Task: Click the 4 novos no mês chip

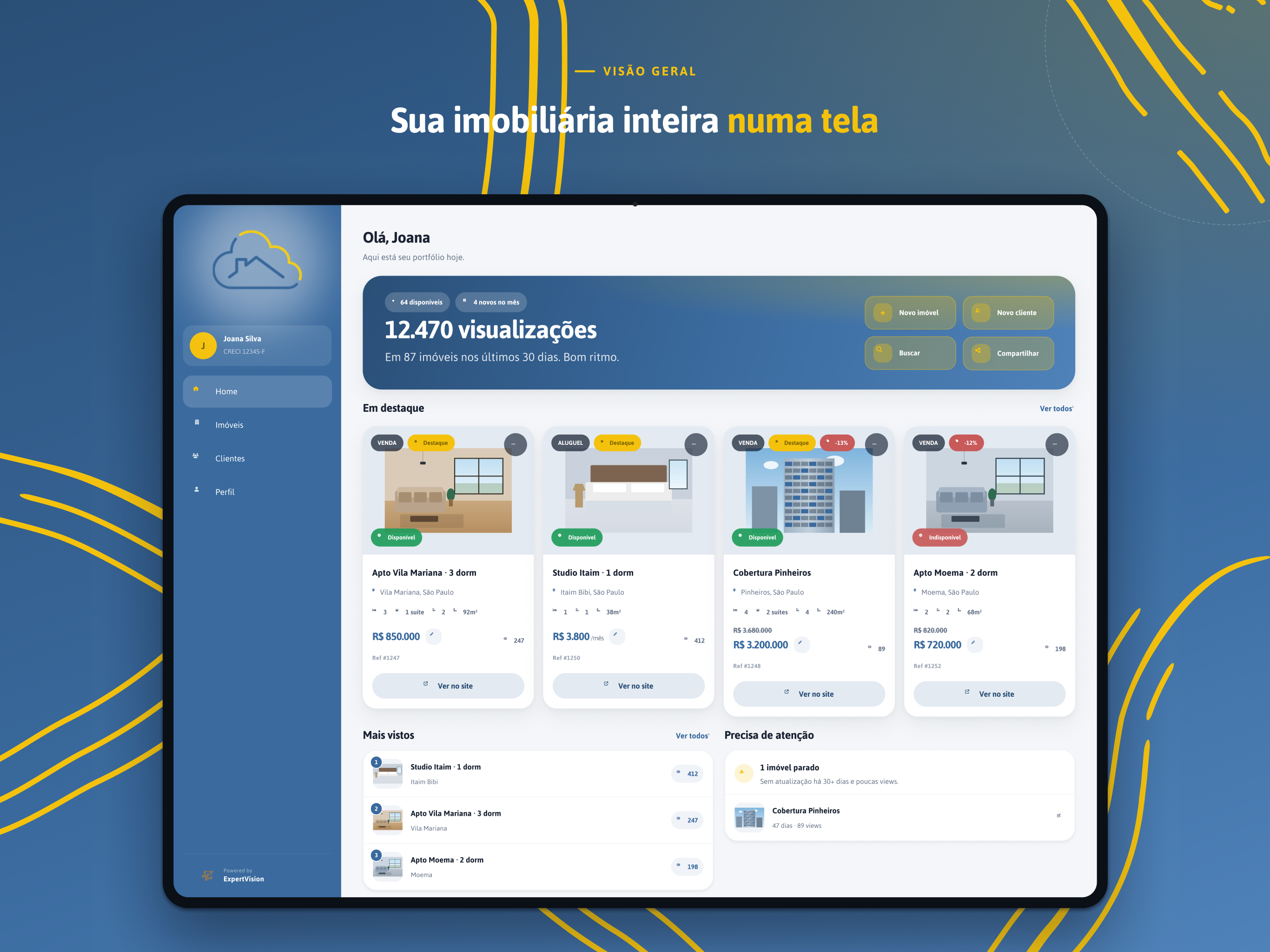Action: pos(491,302)
